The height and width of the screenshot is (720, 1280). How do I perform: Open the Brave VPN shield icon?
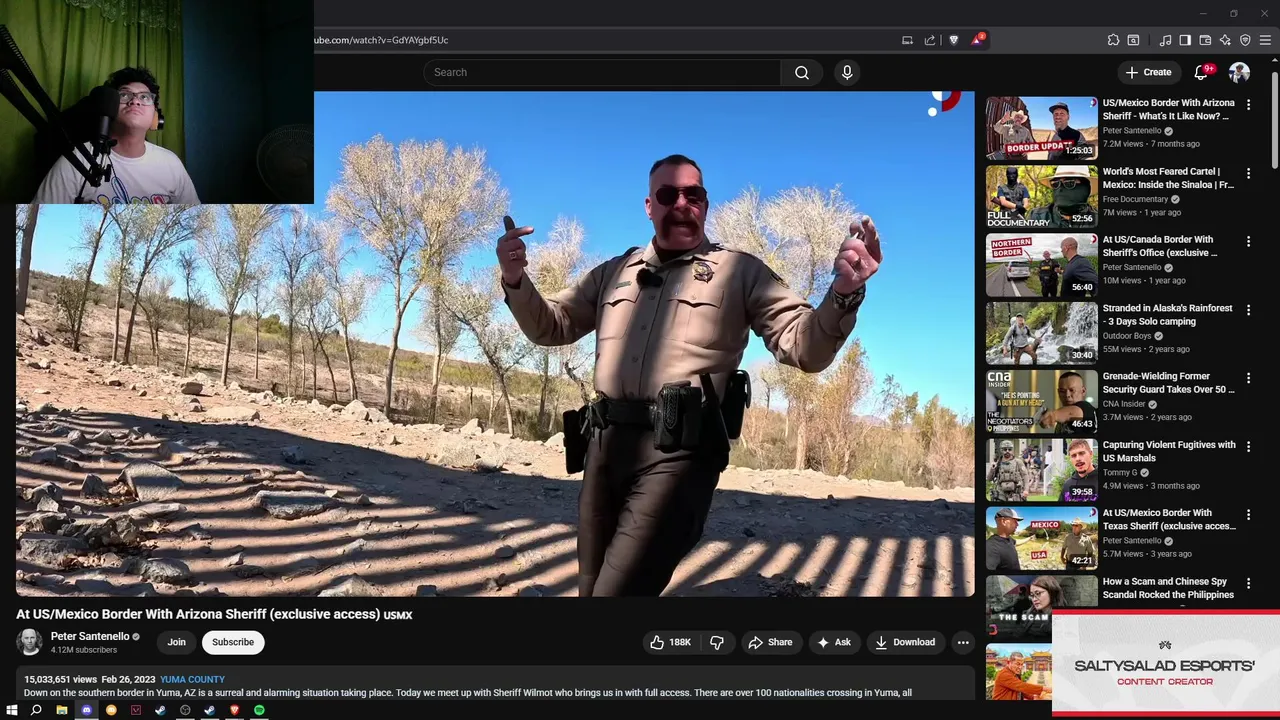[x=1245, y=40]
